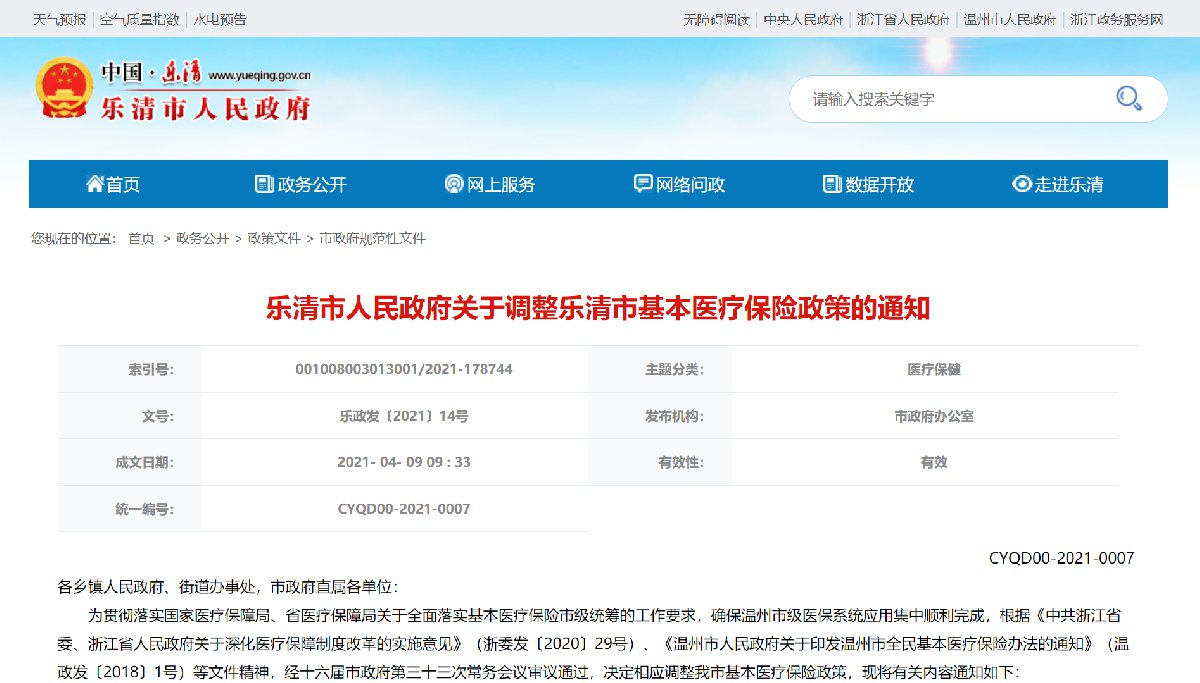Open the 天气预报 link
Screen dimensions: 1200x683
point(59,19)
